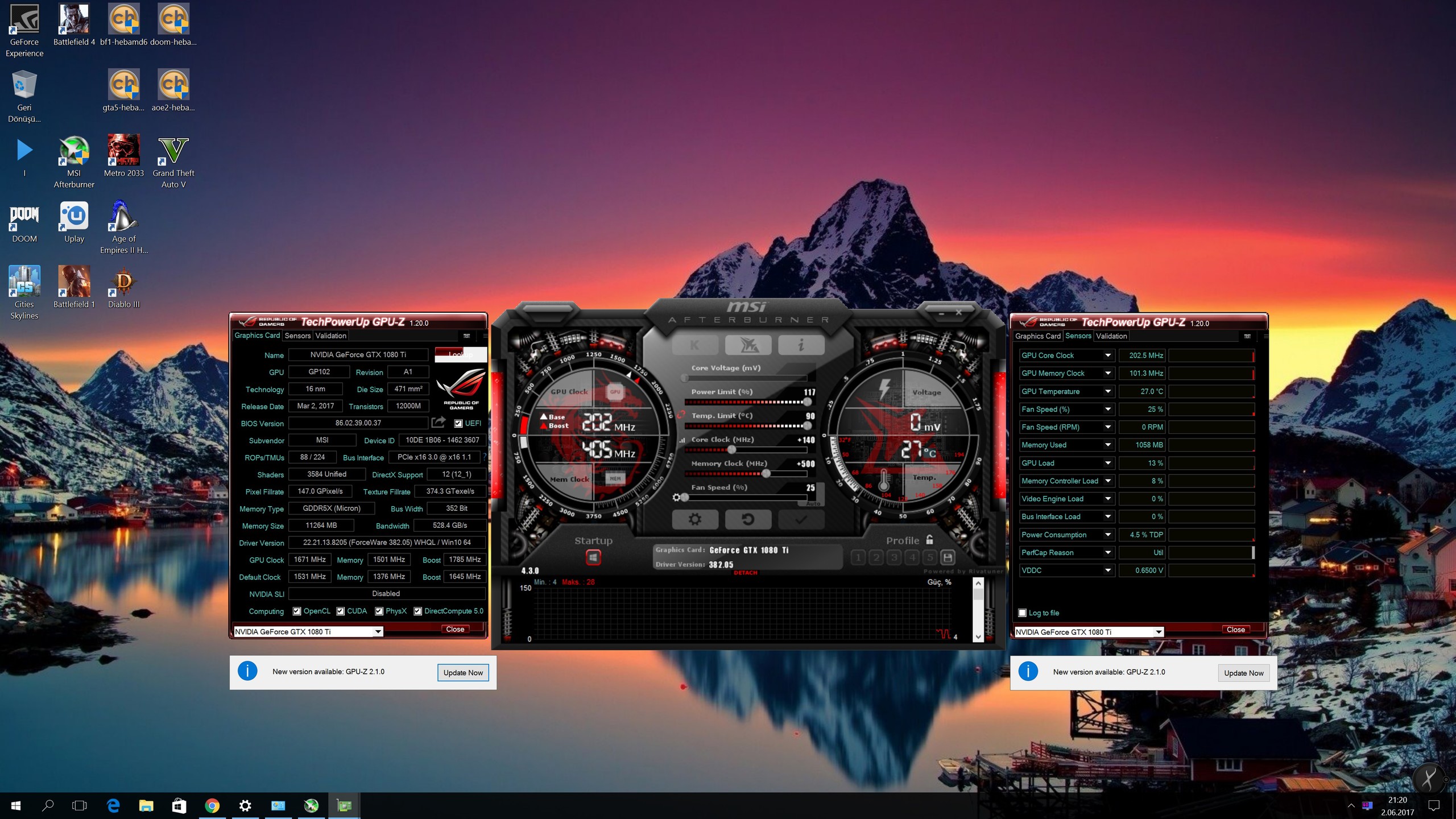Reset Afterburner settings with circular arrow button
Image resolution: width=1456 pixels, height=819 pixels.
click(748, 519)
